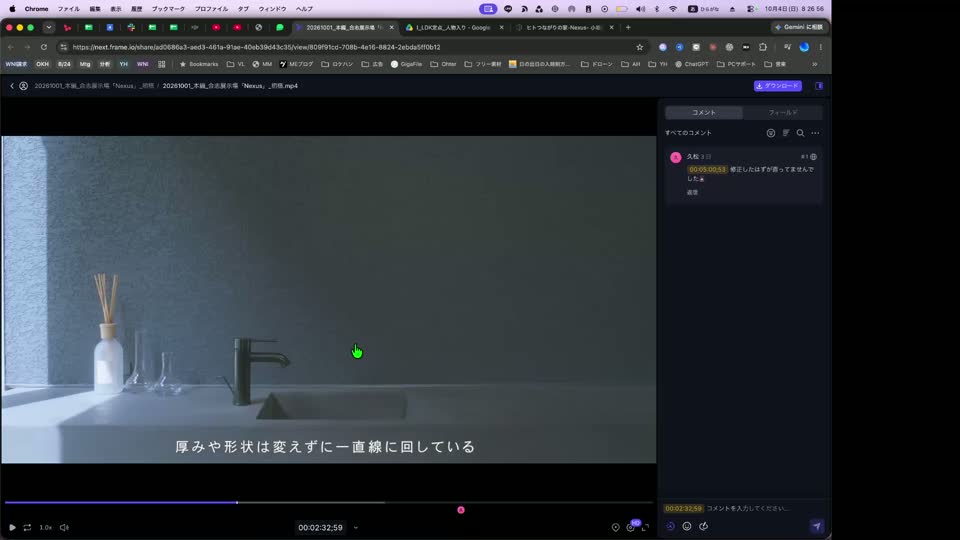Open a new browser tab
This screenshot has width=960, height=540.
[628, 28]
